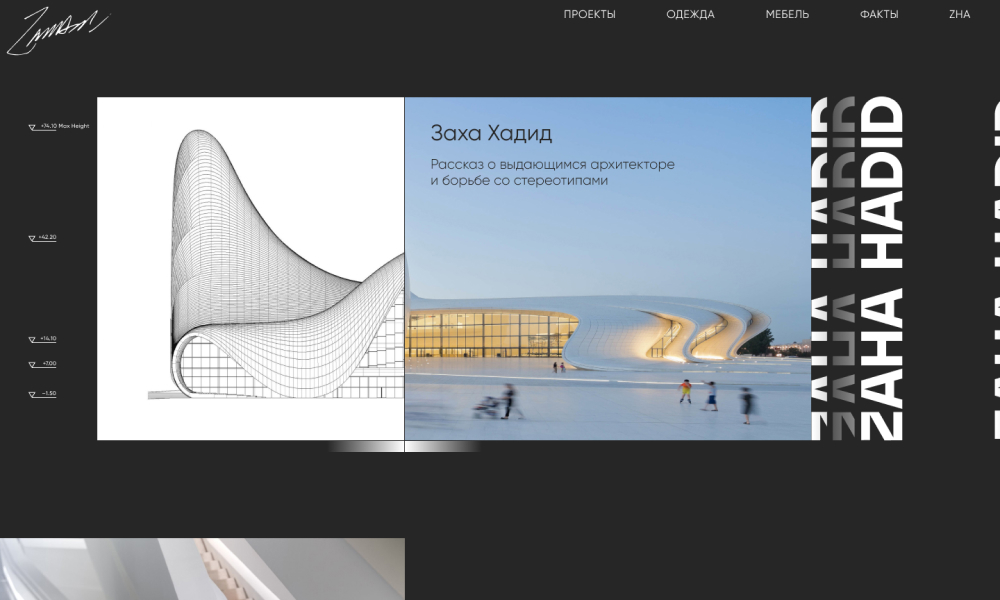Click the wireframe building drawing
Viewport: 1000px width, 600px height.
250,268
